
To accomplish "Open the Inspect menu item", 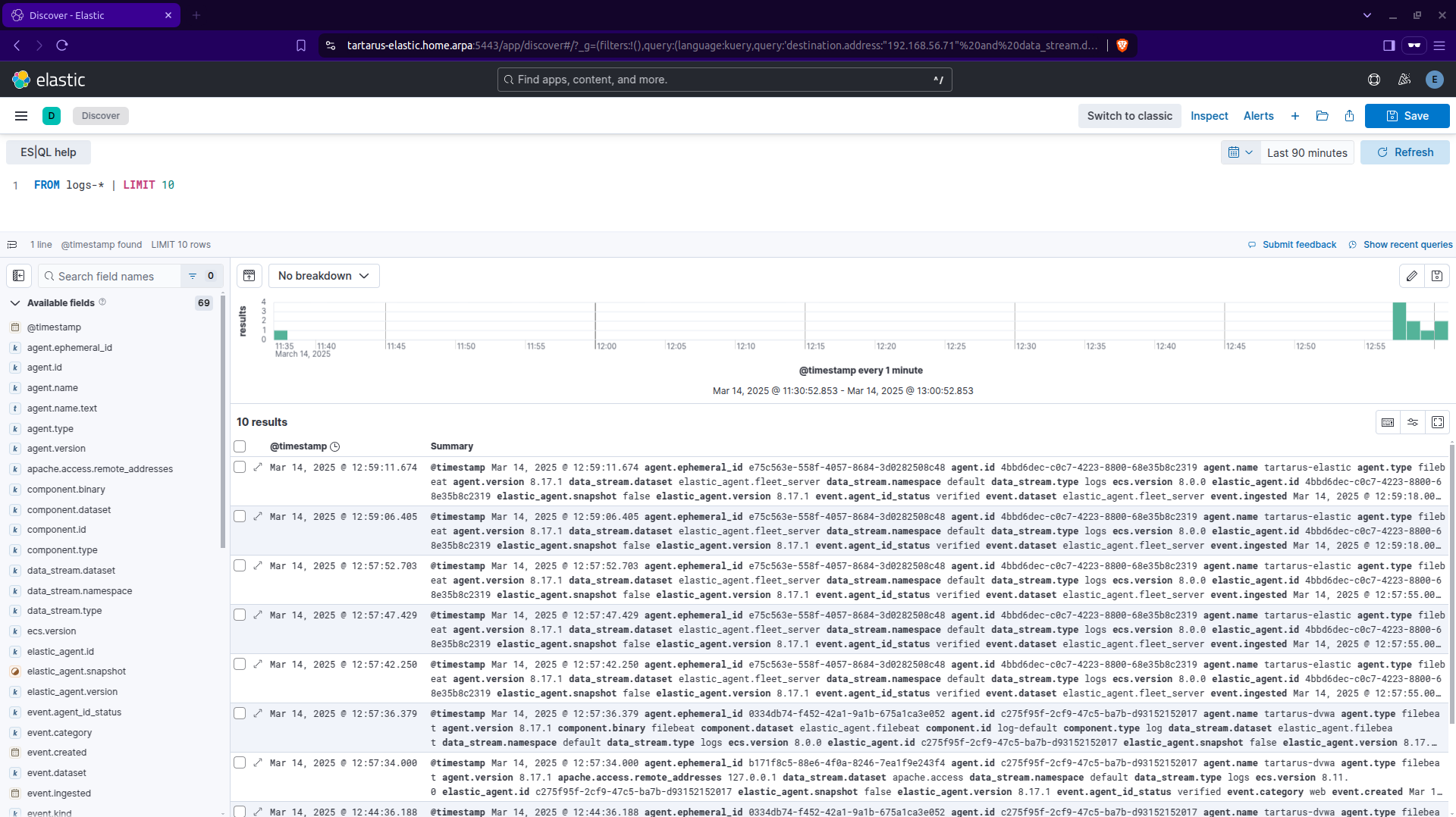I will coord(1209,116).
